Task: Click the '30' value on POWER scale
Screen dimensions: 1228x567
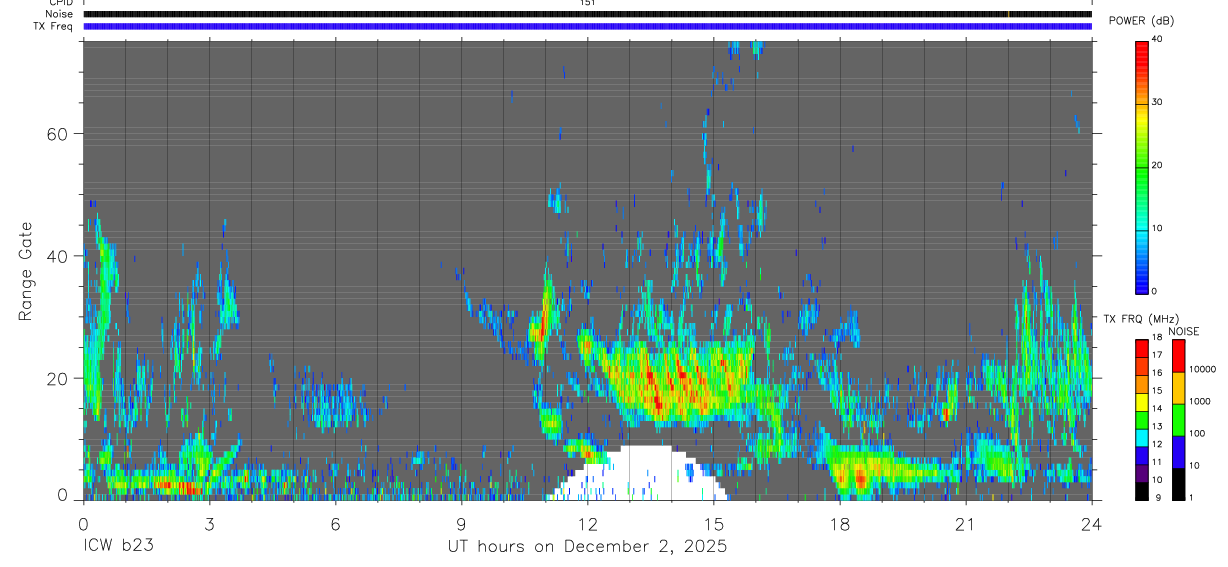Action: pos(1157,102)
